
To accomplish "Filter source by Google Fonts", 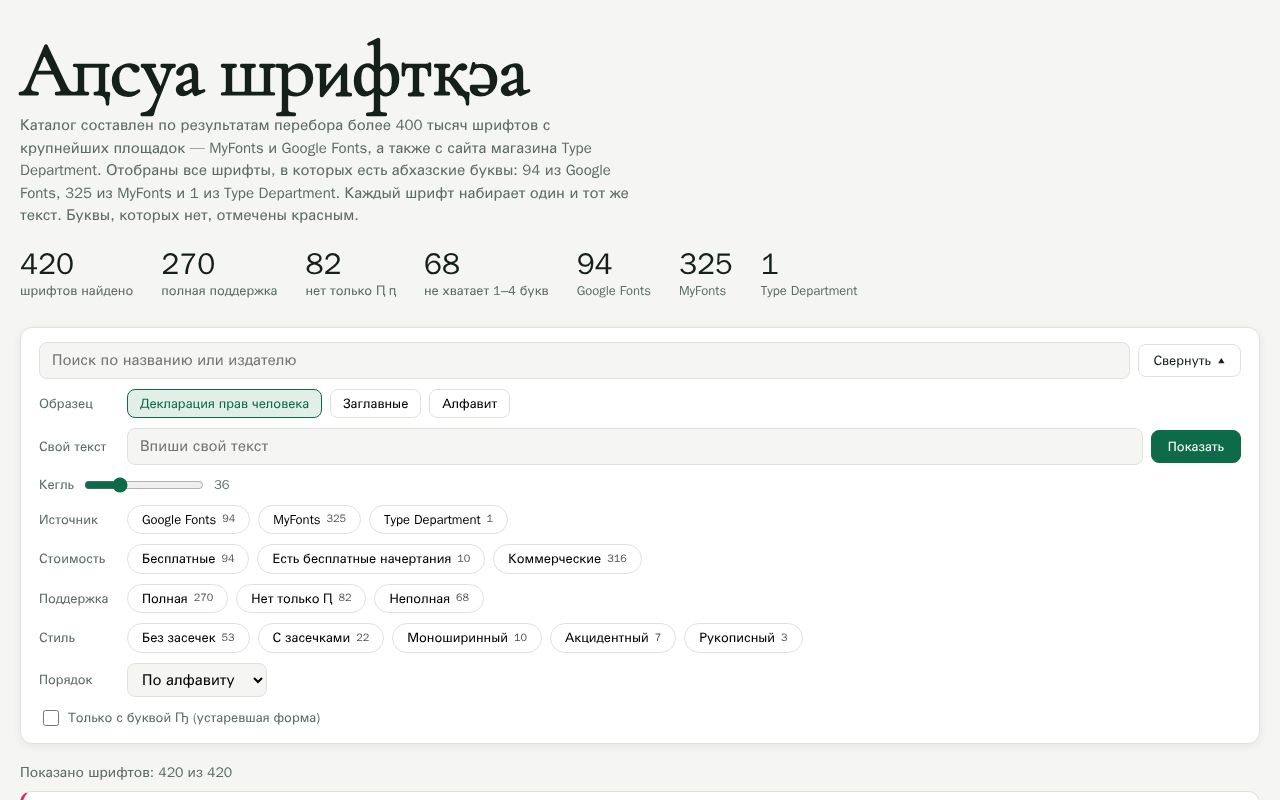I will point(188,519).
